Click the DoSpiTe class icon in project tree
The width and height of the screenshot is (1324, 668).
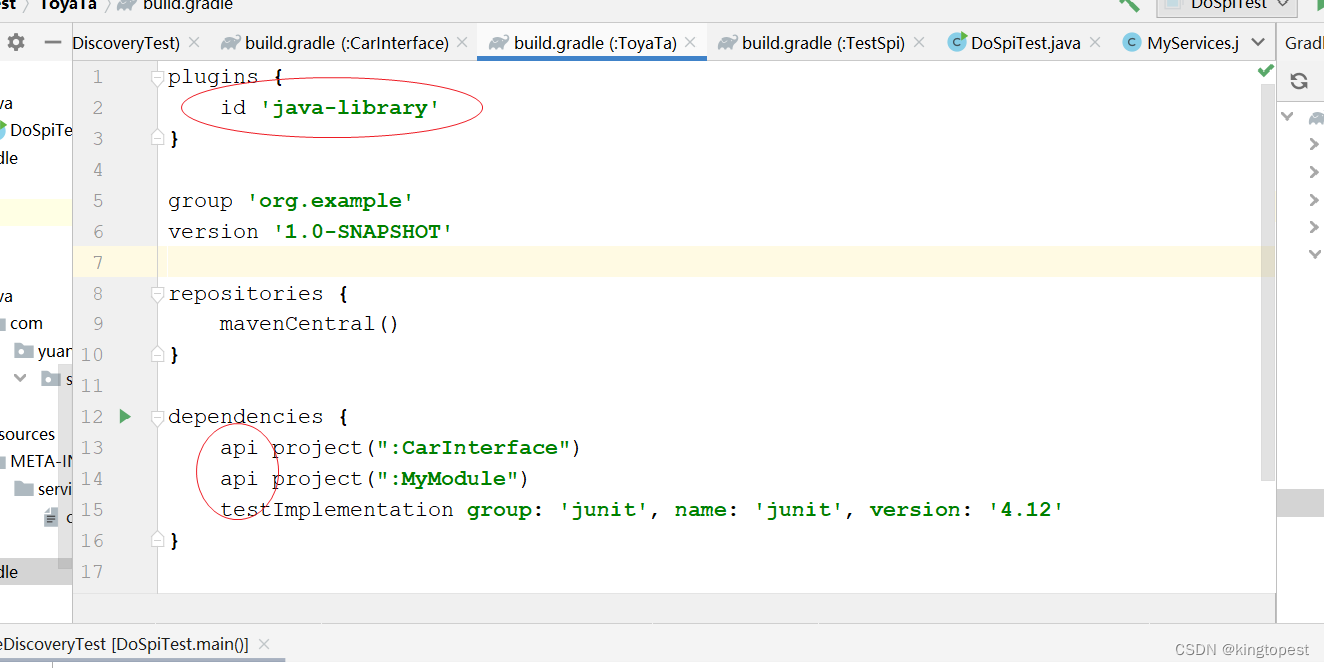(2, 130)
